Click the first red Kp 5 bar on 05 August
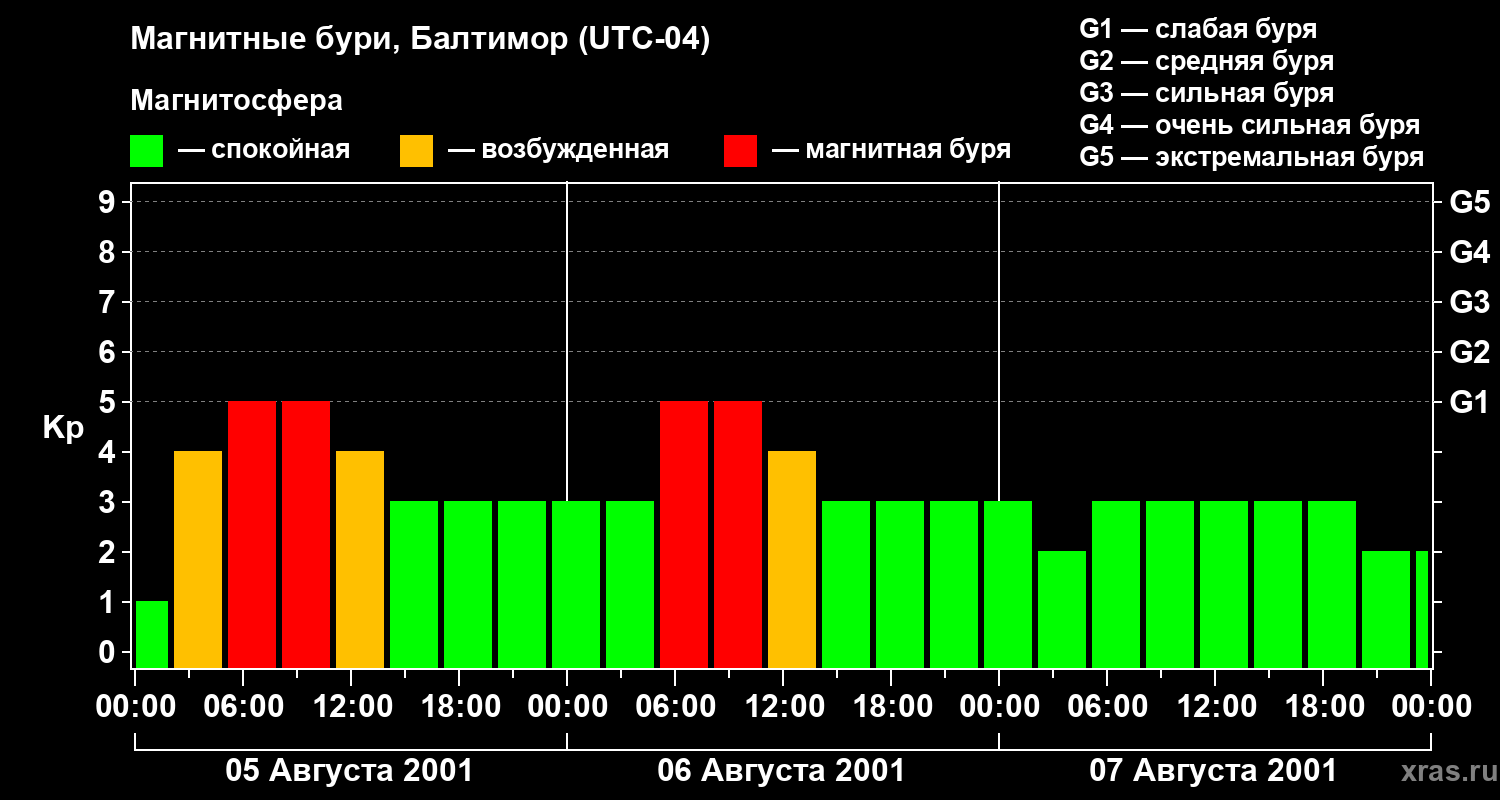The height and width of the screenshot is (800, 1500). (x=252, y=535)
